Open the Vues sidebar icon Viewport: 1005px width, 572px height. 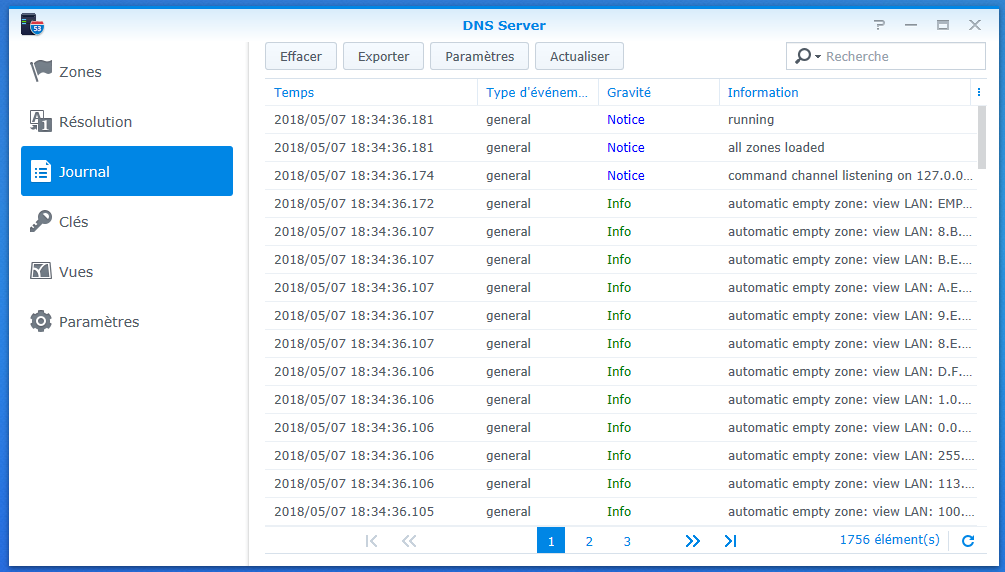(x=41, y=272)
